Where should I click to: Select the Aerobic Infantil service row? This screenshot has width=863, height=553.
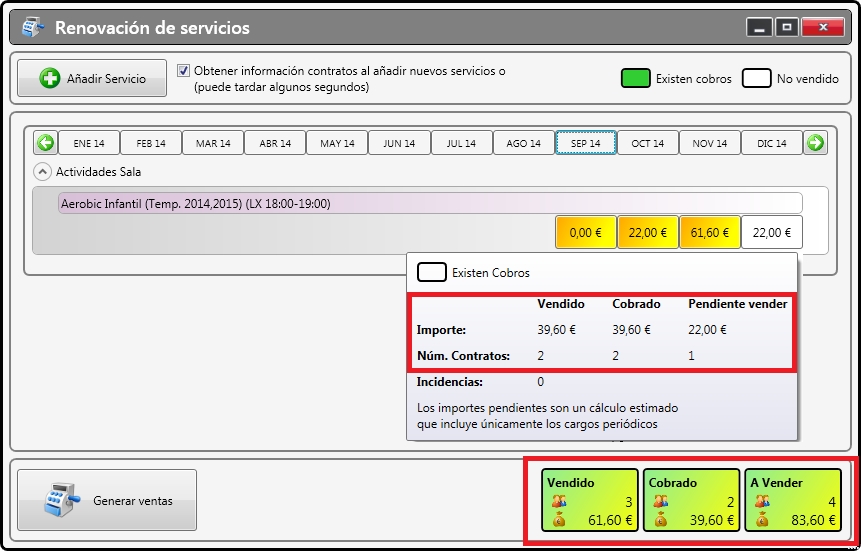point(430,204)
